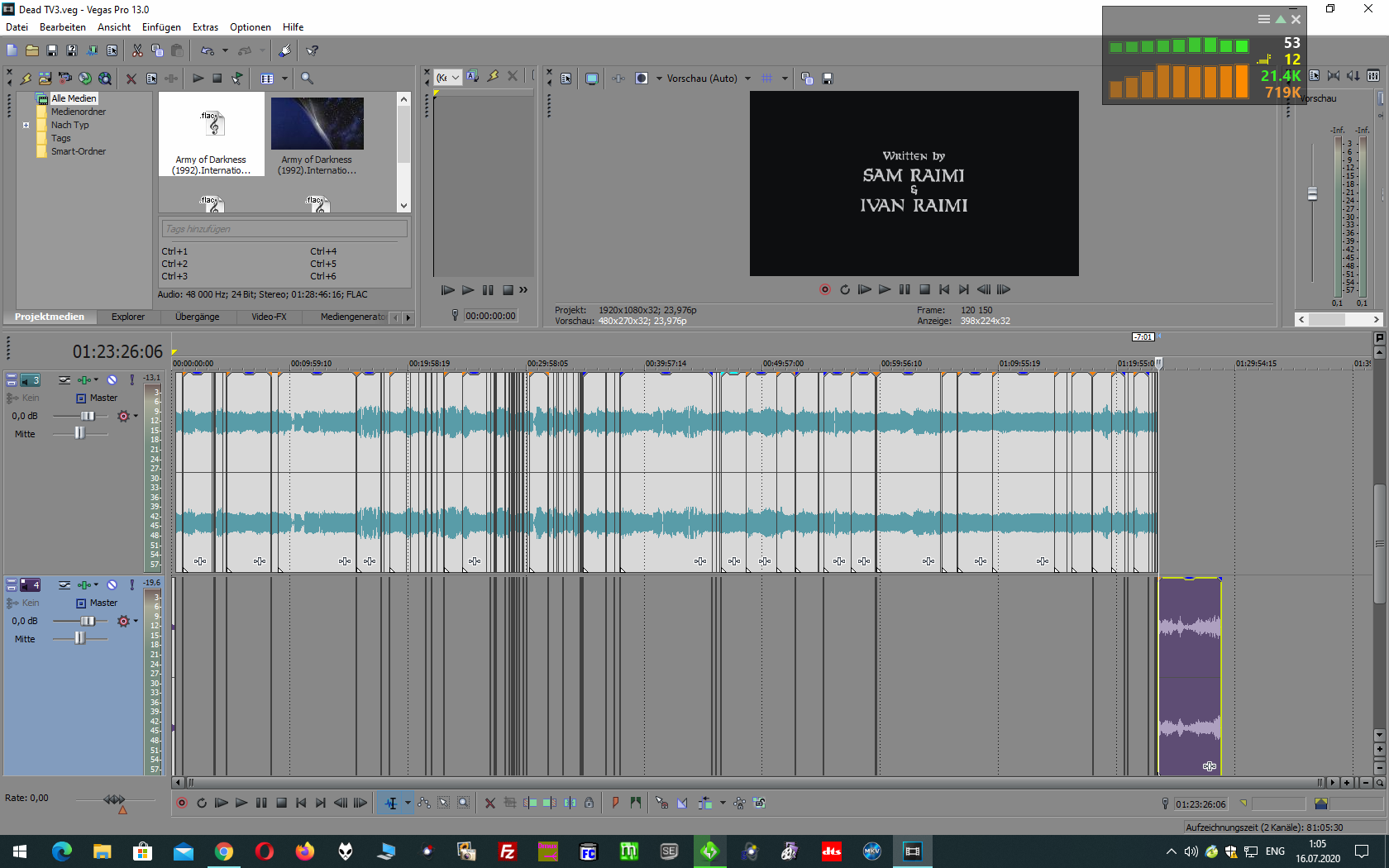
Task: Open Project Media views dropdown arrow
Action: pos(284,79)
